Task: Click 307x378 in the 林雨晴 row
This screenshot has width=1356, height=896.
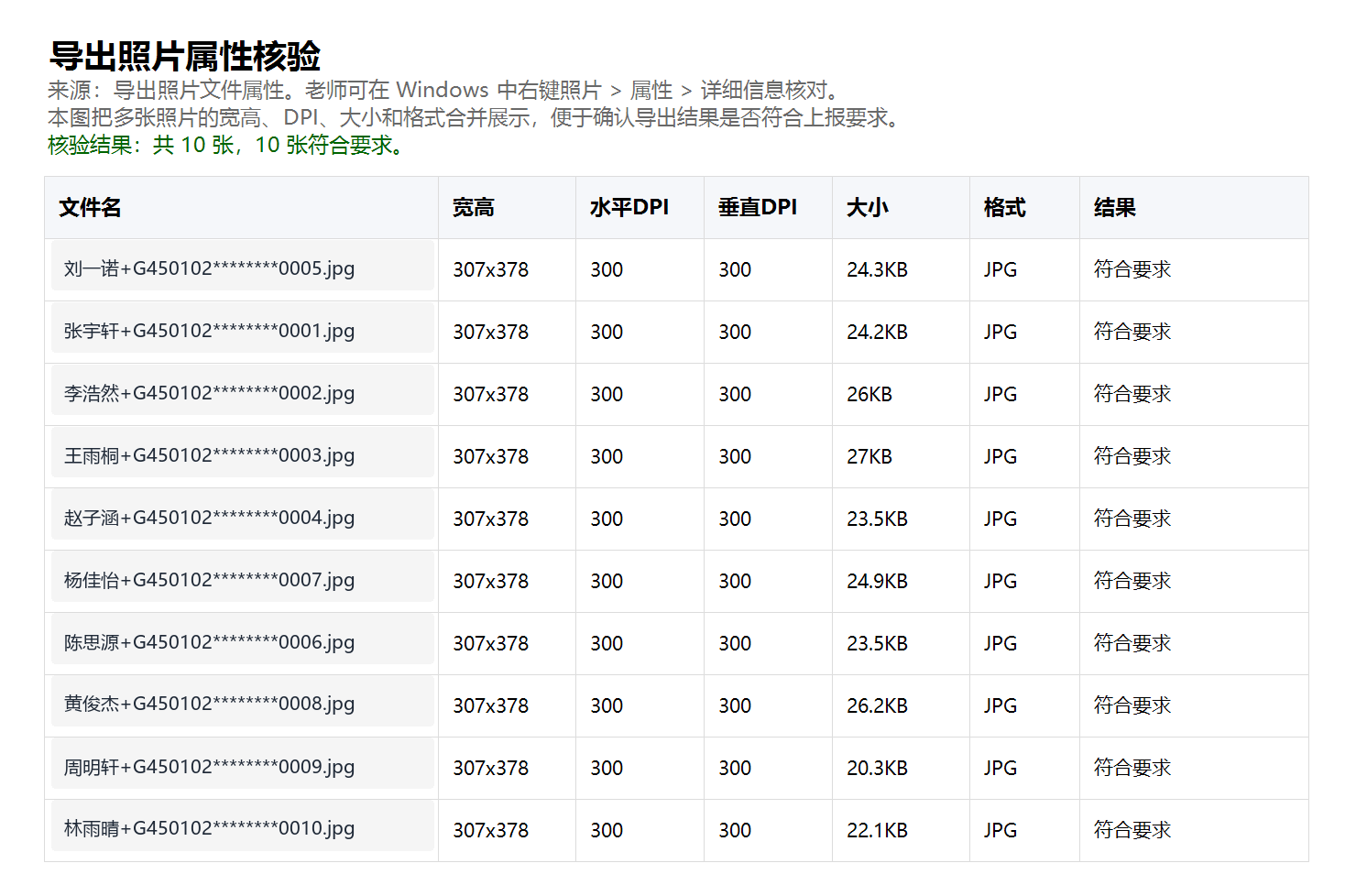Action: 490,830
